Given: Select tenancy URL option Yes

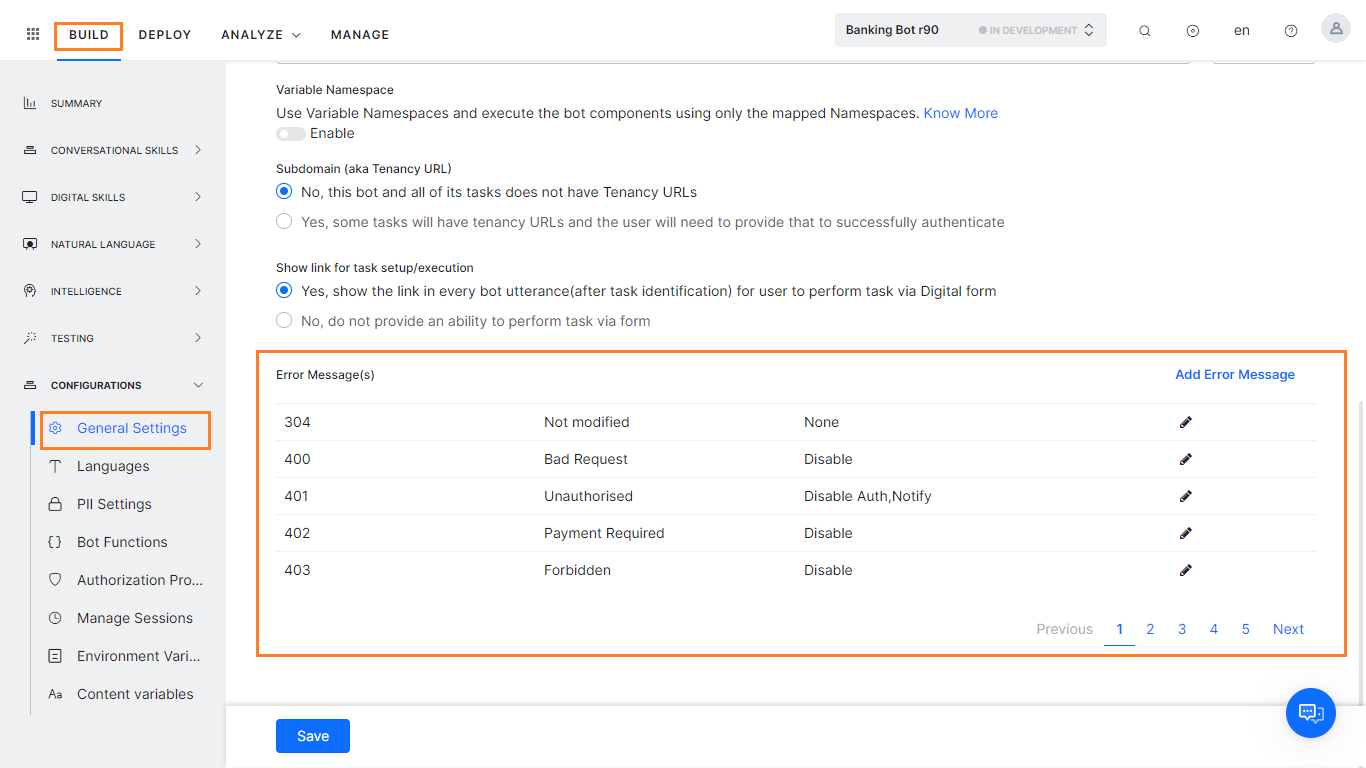Looking at the screenshot, I should coord(283,221).
